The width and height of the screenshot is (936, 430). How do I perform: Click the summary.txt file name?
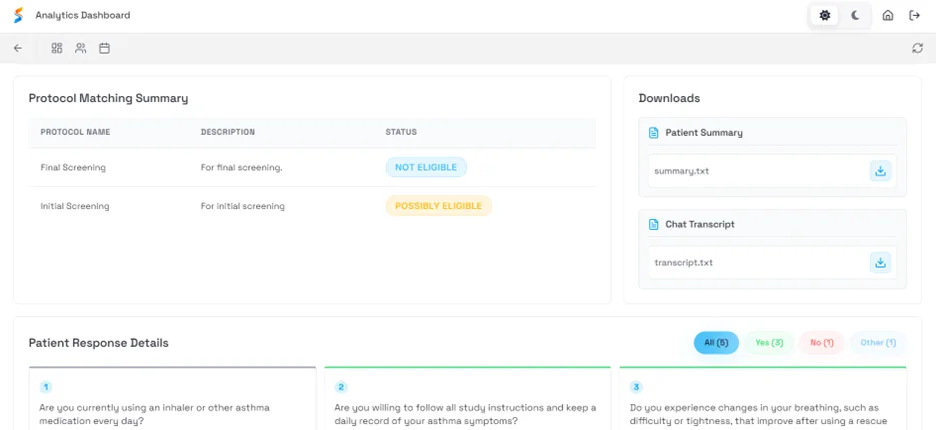[x=682, y=171]
